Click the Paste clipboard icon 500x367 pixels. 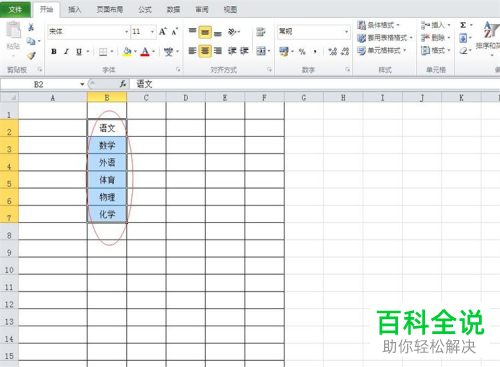[x=14, y=30]
